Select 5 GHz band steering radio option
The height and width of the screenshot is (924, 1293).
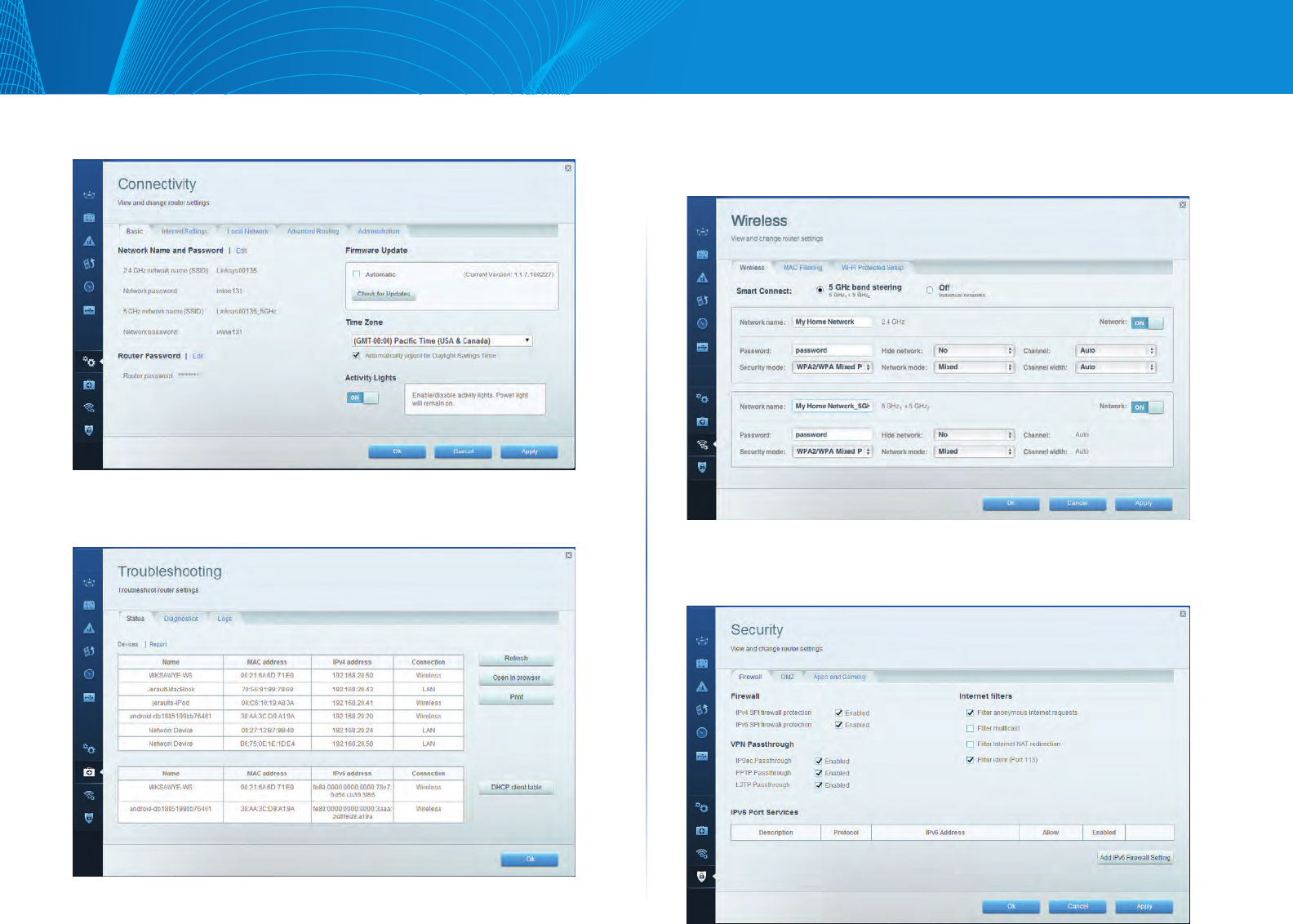[x=820, y=290]
